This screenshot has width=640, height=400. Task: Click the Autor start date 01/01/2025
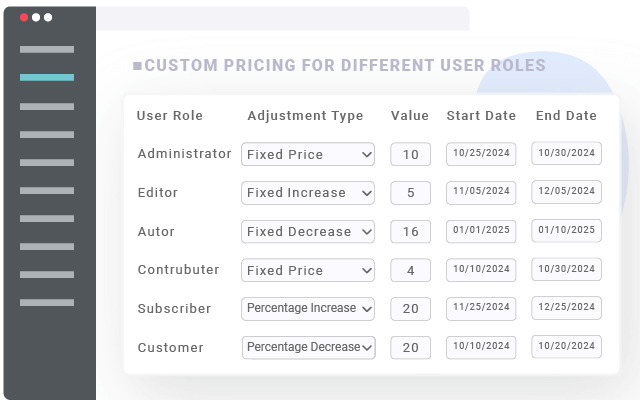click(x=481, y=230)
